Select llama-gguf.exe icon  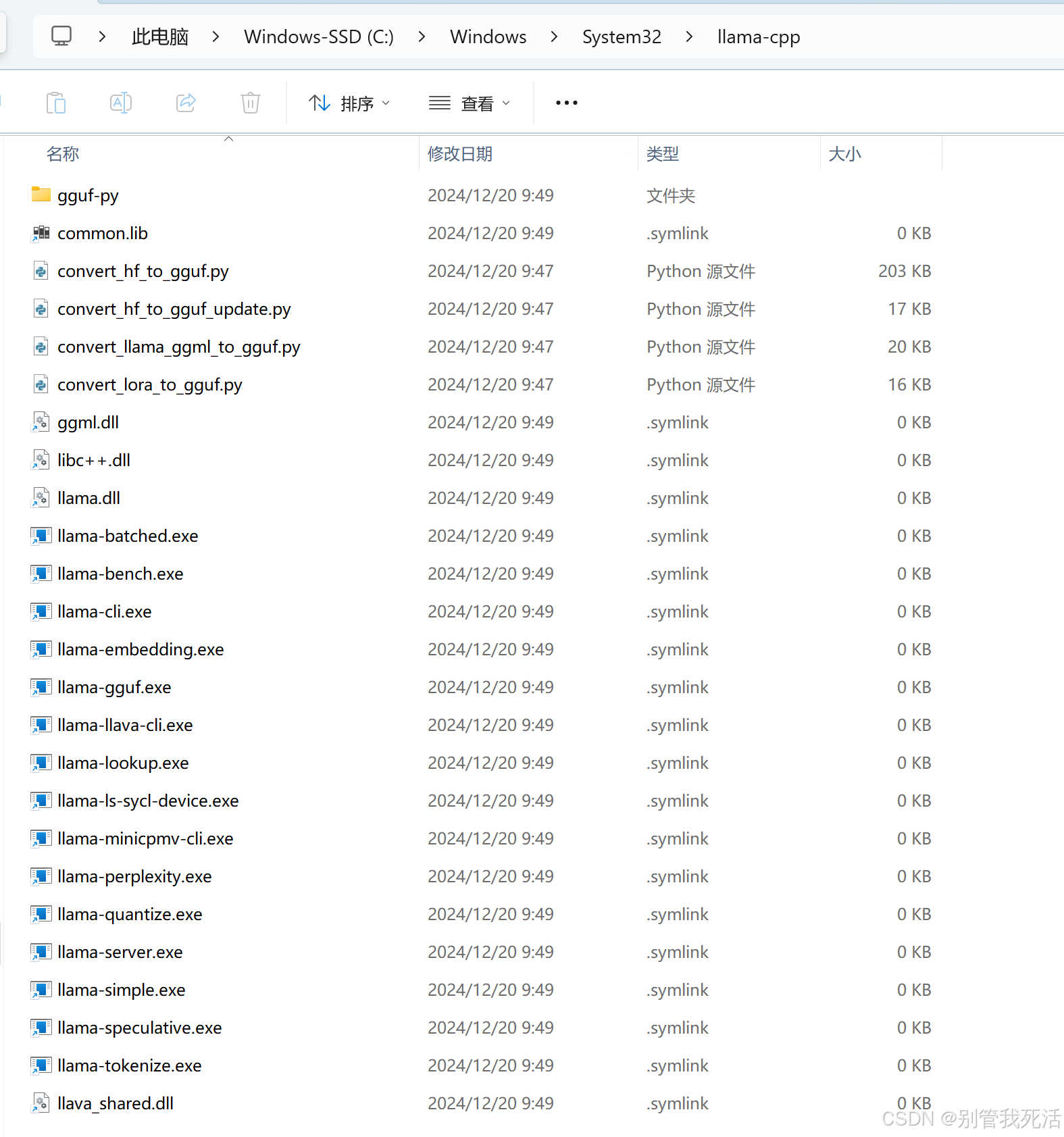coord(41,687)
